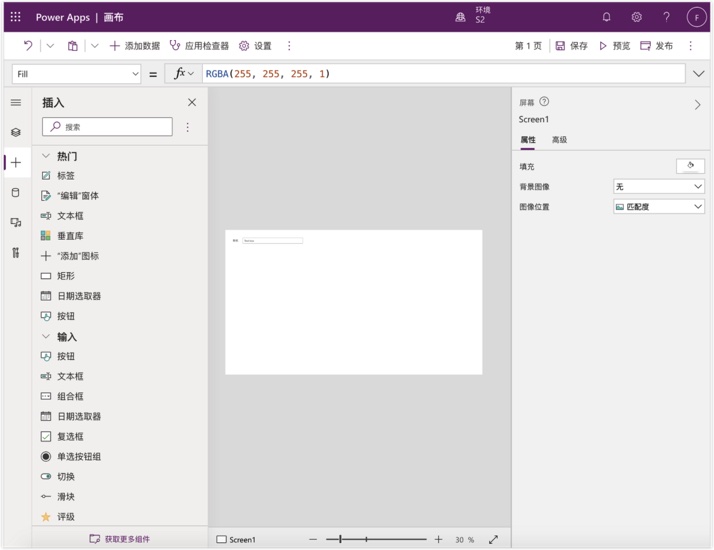Switch to 属性 properties tab

point(528,140)
